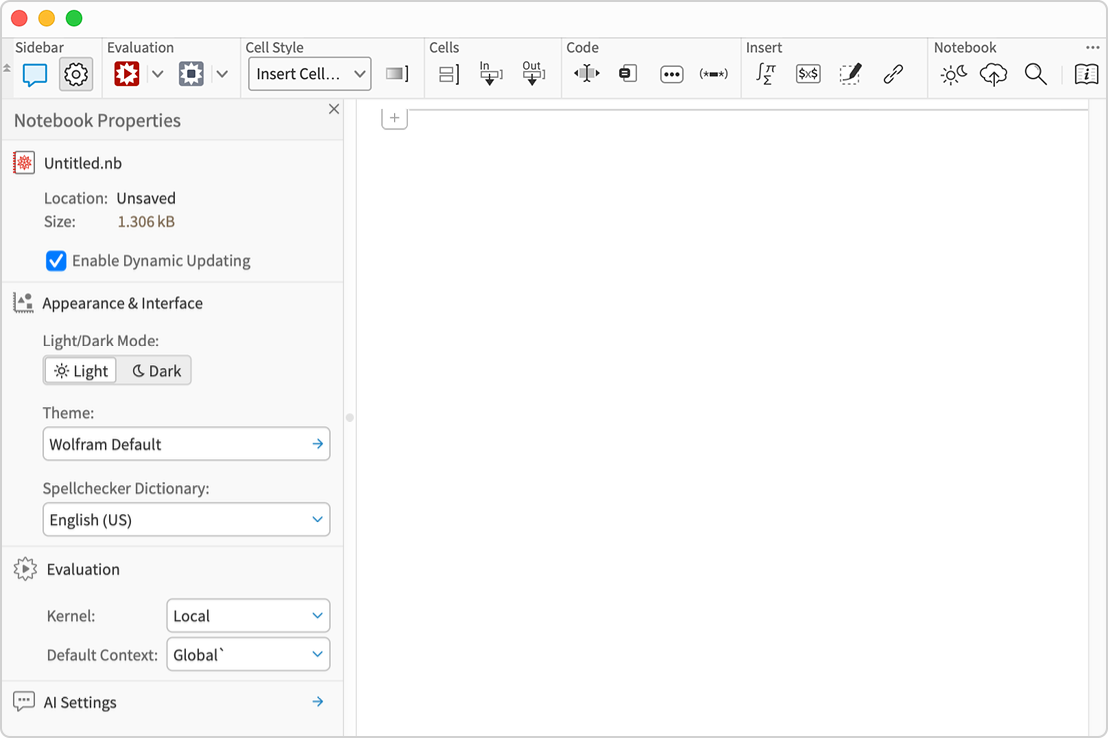Click the Untitled.nb notebook icon
The width and height of the screenshot is (1108, 738).
coord(24,163)
